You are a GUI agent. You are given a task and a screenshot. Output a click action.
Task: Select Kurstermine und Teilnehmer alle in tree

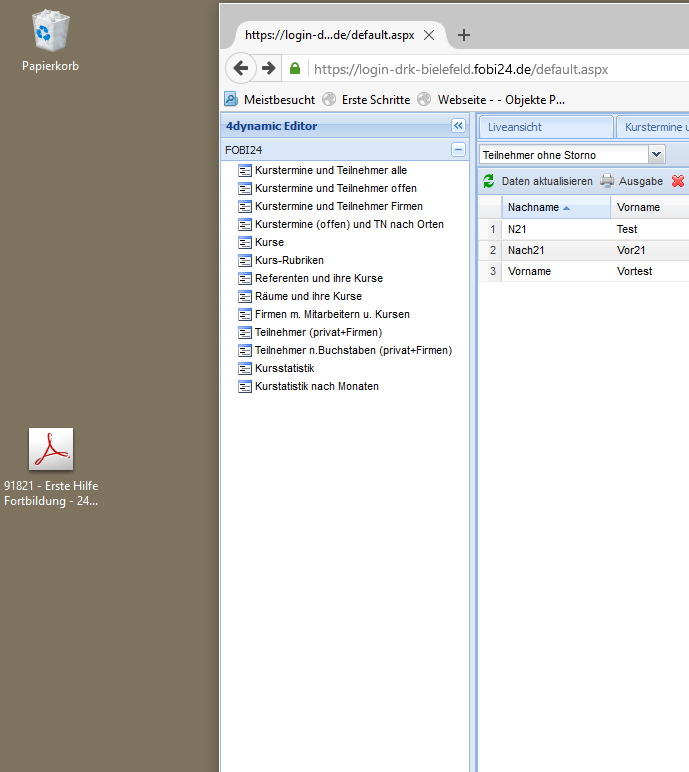[x=330, y=170]
